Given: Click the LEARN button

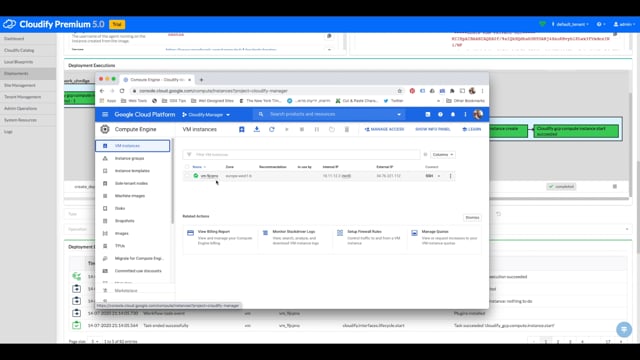Looking at the screenshot, I should [x=471, y=129].
